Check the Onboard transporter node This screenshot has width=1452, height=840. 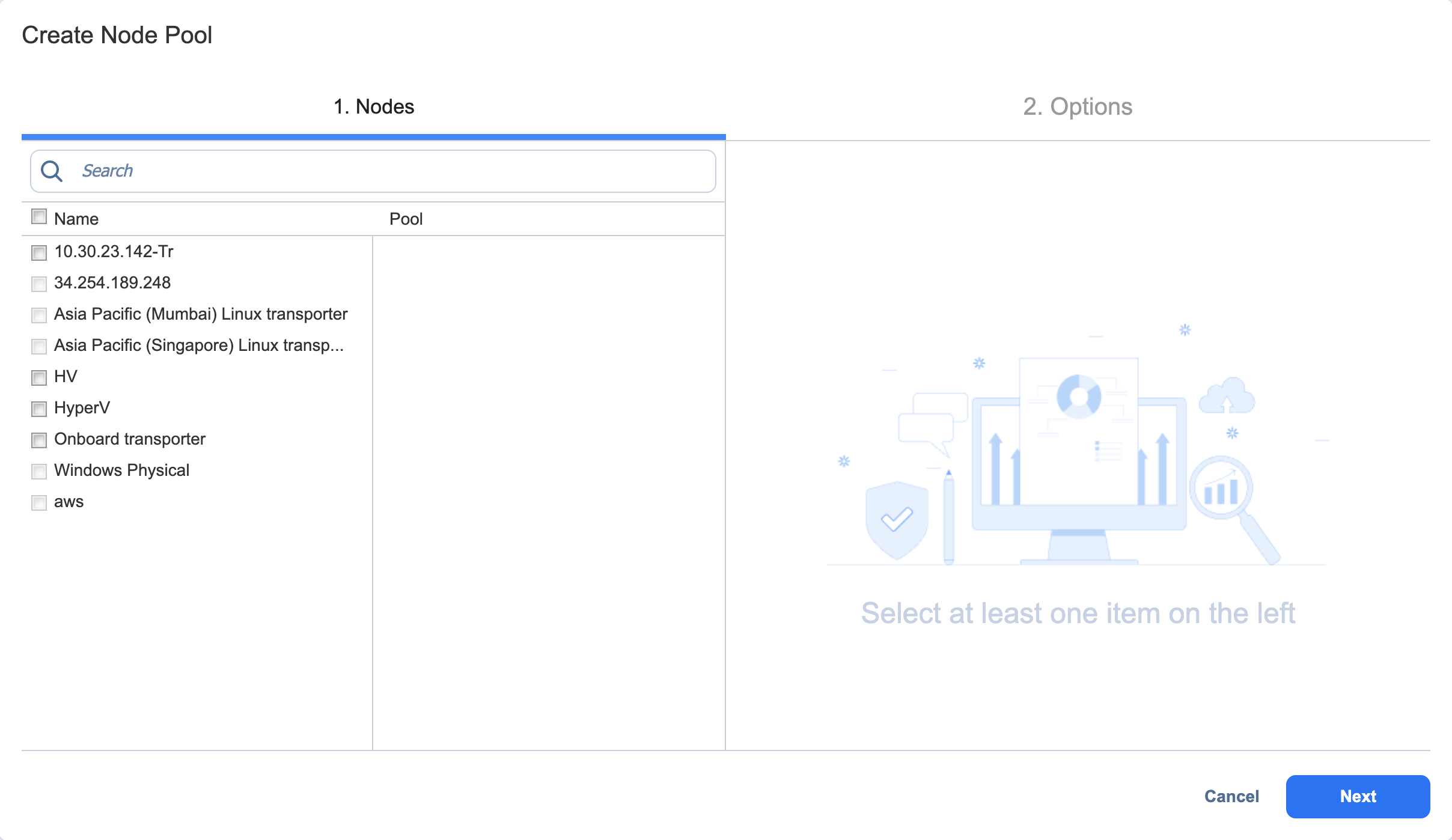pos(39,440)
